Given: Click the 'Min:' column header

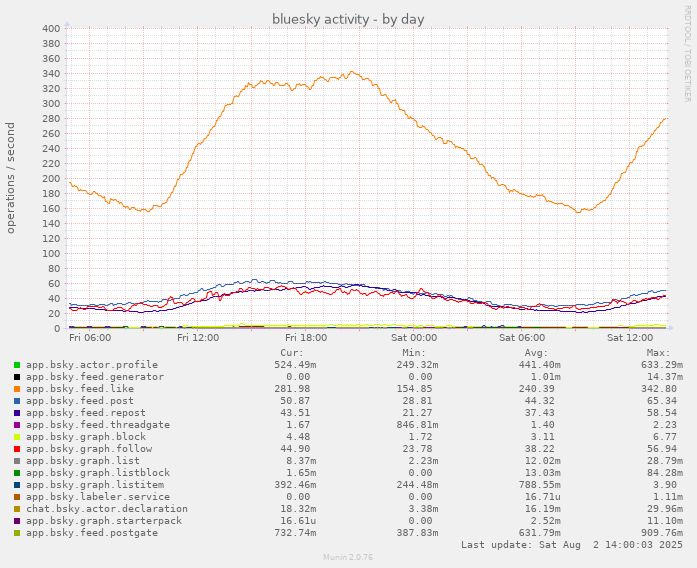Looking at the screenshot, I should [x=414, y=353].
